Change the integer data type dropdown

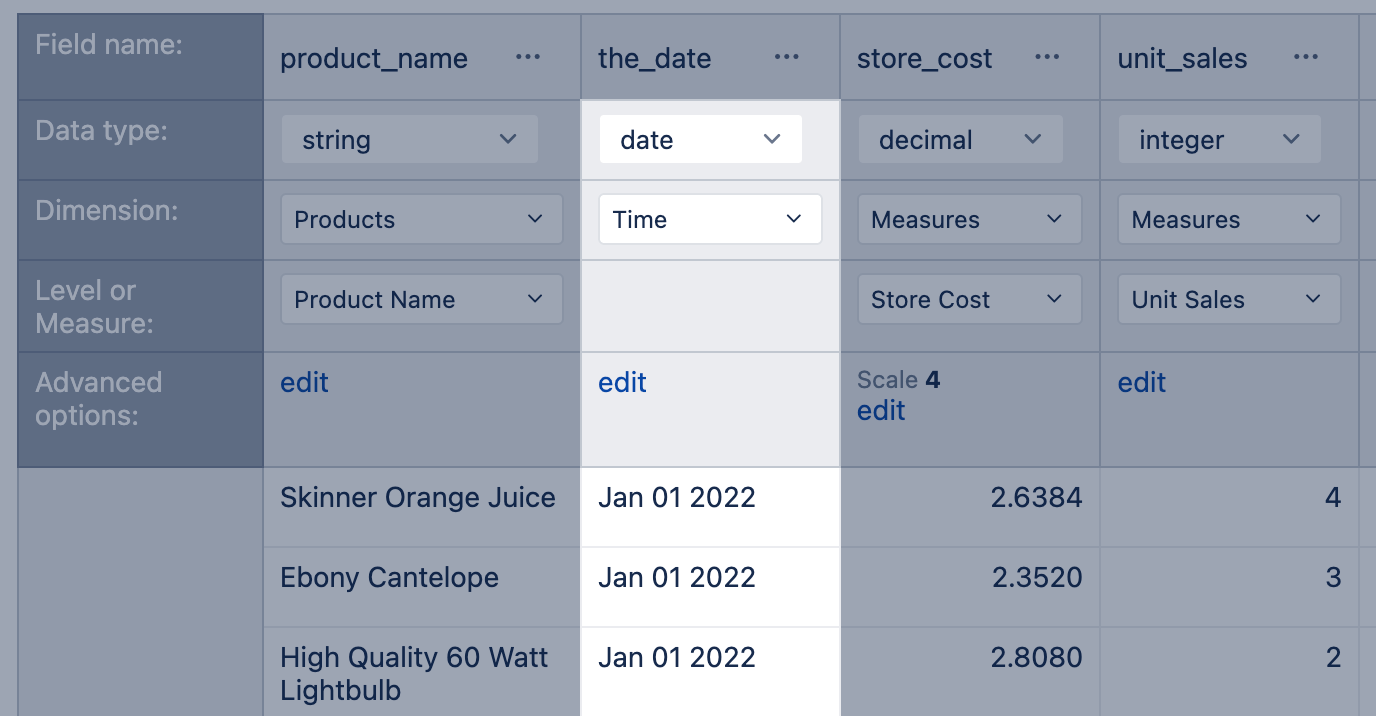point(1219,140)
